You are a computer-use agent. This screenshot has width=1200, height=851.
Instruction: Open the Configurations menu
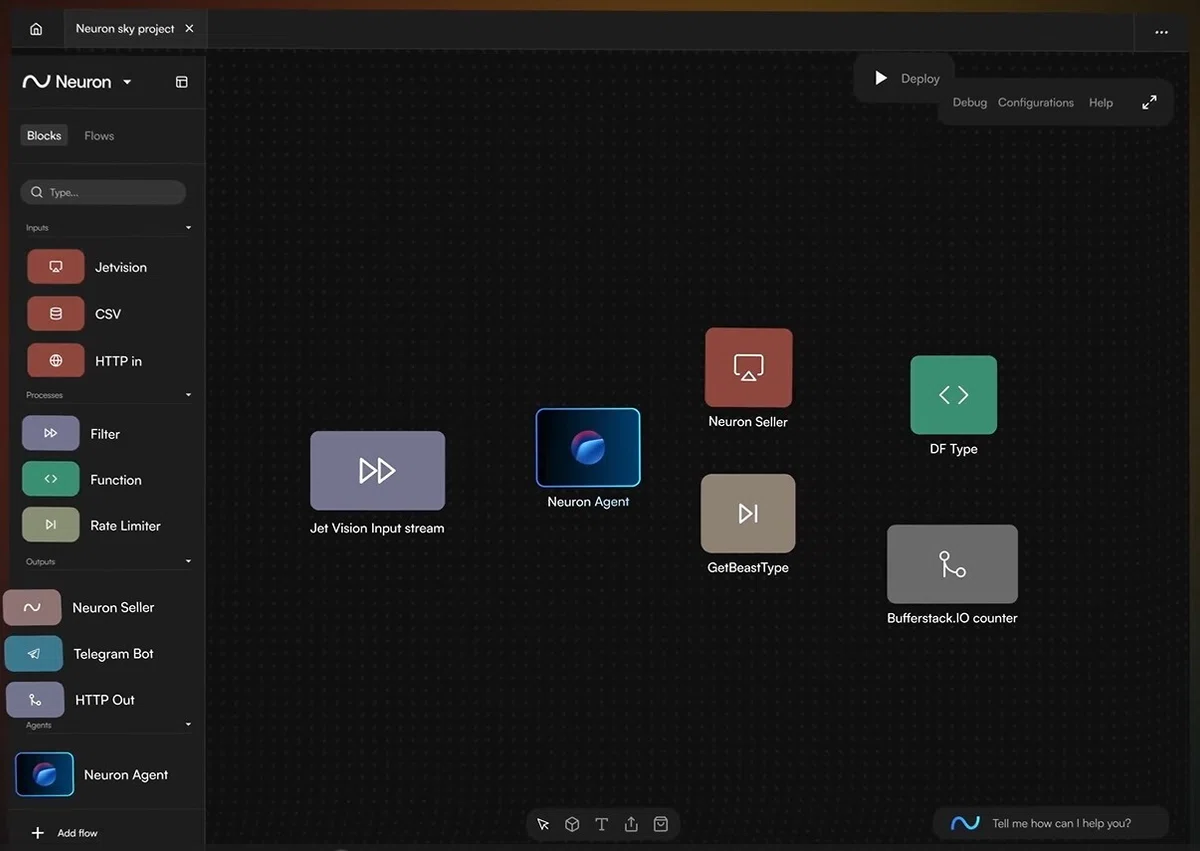[x=1036, y=103]
